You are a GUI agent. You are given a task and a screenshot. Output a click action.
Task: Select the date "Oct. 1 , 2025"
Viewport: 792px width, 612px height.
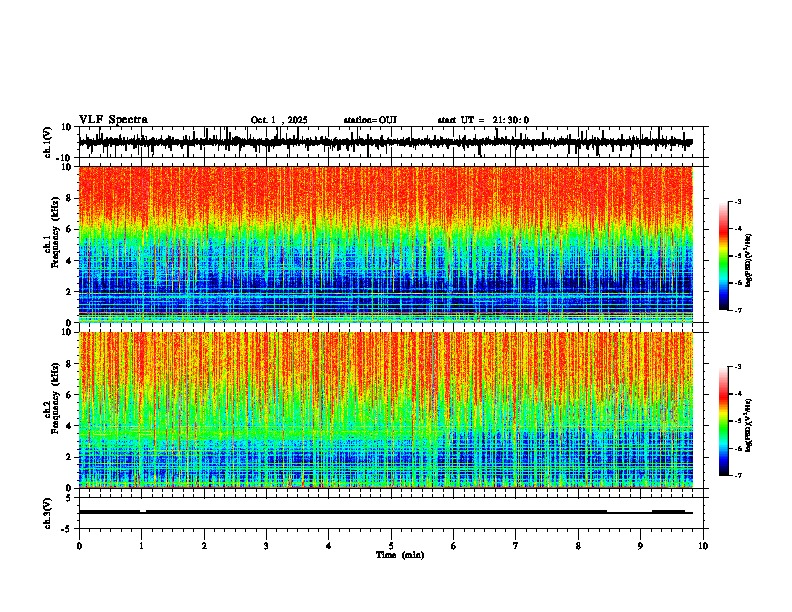(x=279, y=120)
